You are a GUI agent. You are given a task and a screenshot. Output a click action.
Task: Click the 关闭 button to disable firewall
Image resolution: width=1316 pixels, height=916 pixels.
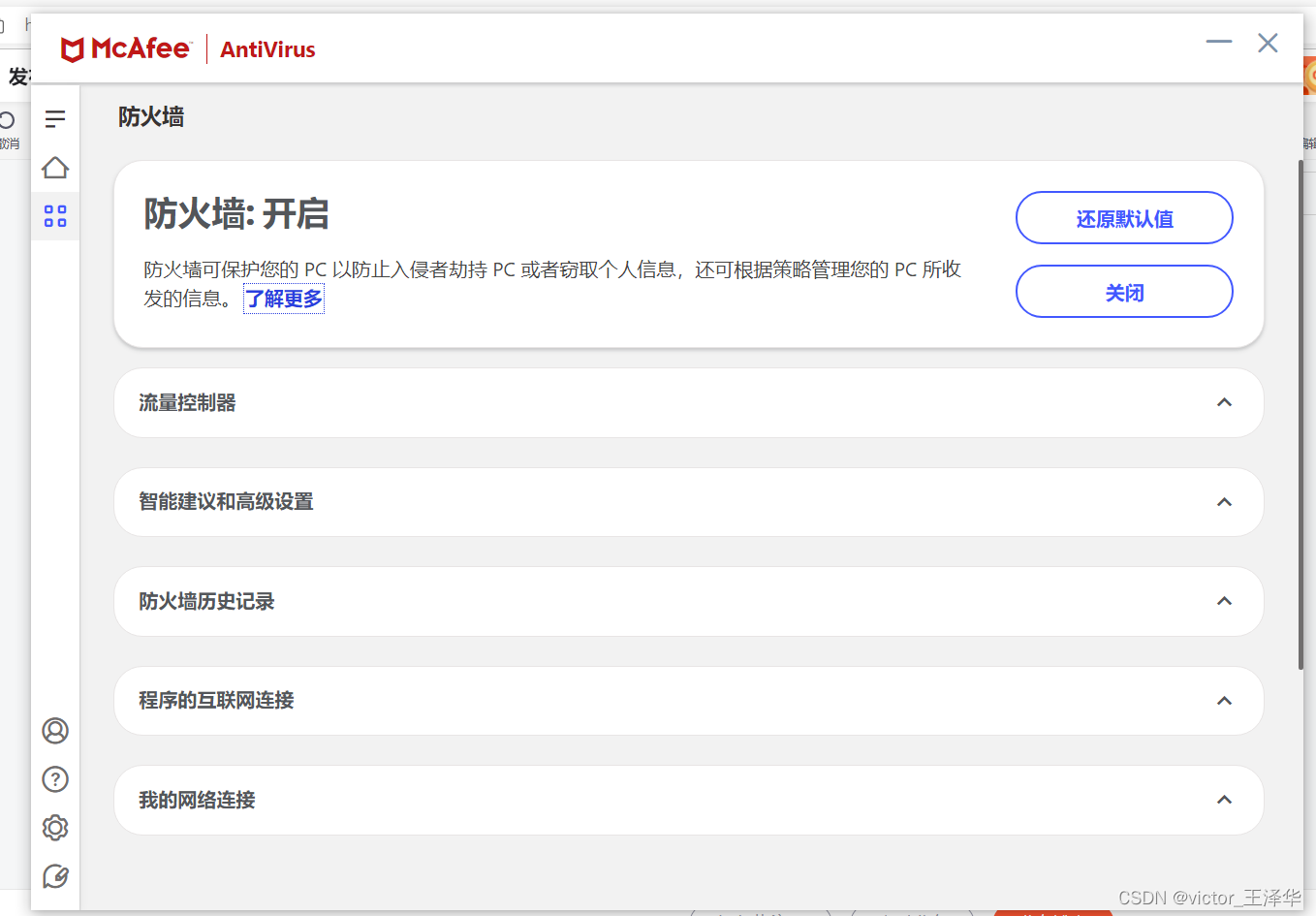point(1124,292)
